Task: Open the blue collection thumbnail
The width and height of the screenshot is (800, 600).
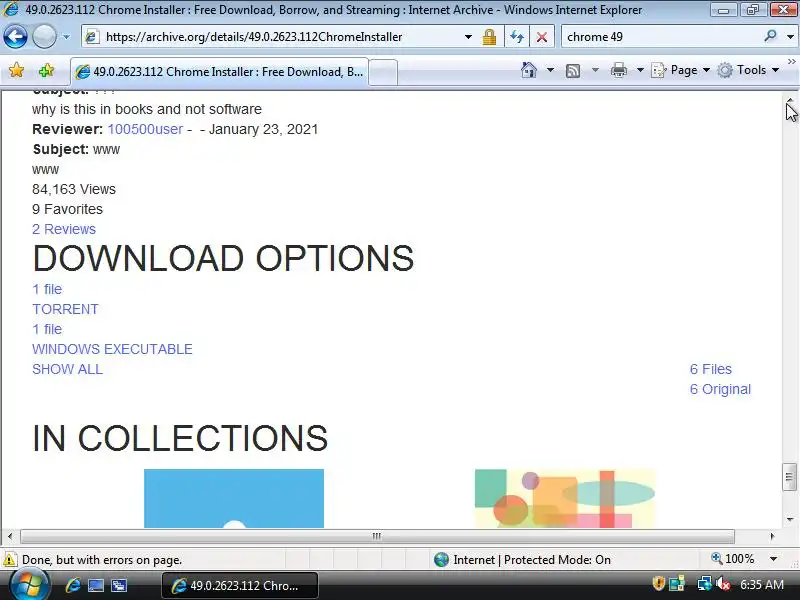Action: (234, 498)
